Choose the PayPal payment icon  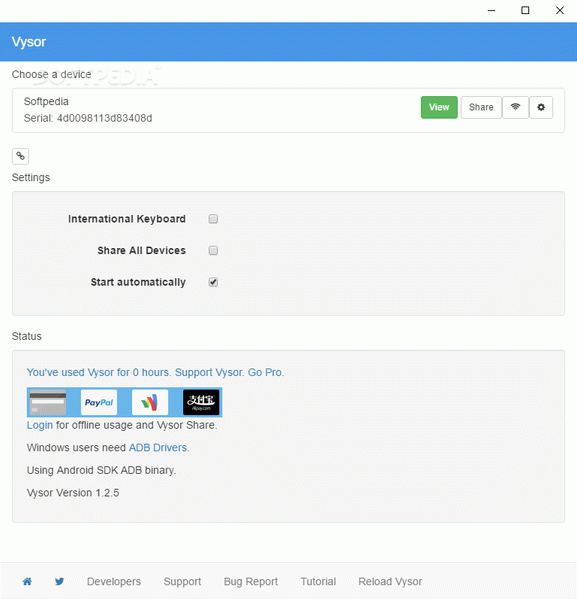(x=99, y=402)
